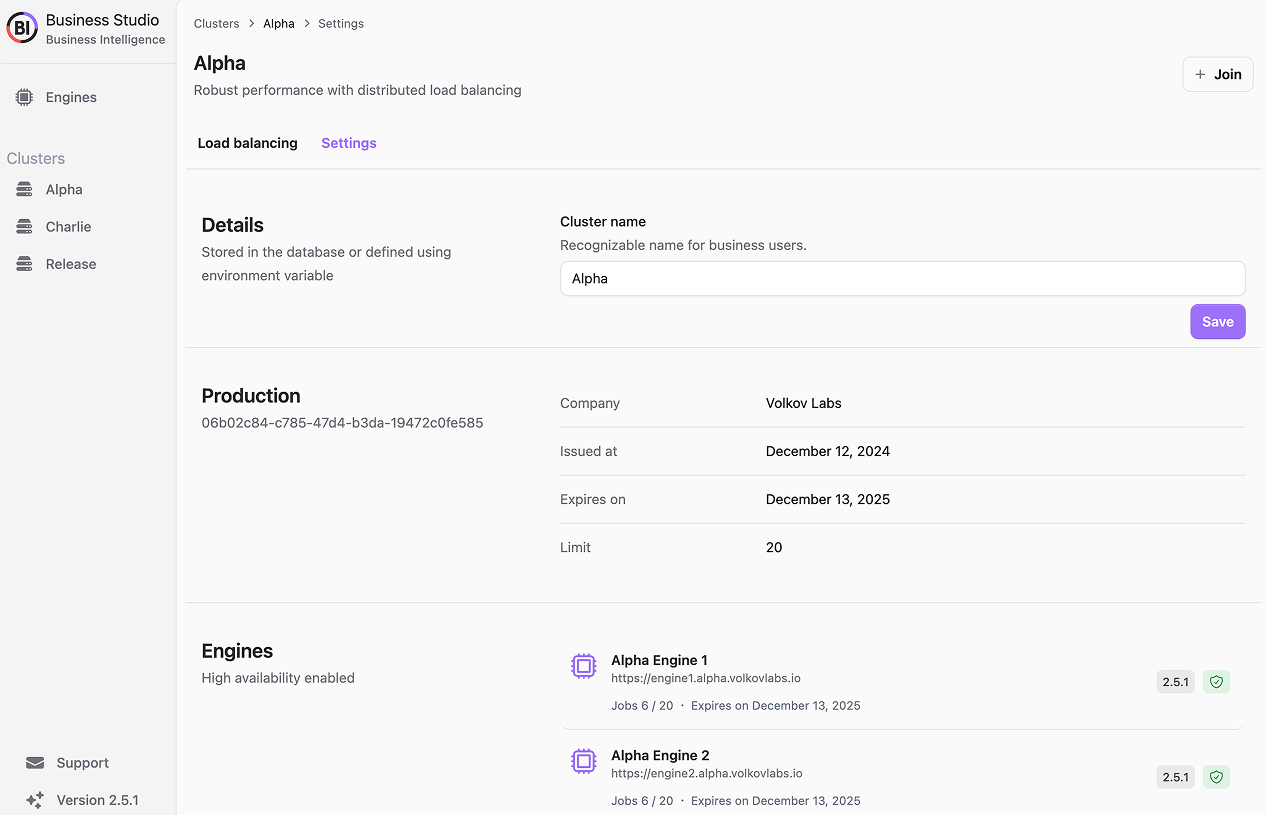This screenshot has width=1266, height=815.
Task: Click Alpha Engine 1 version 2.5.1 badge
Action: pyautogui.click(x=1175, y=682)
